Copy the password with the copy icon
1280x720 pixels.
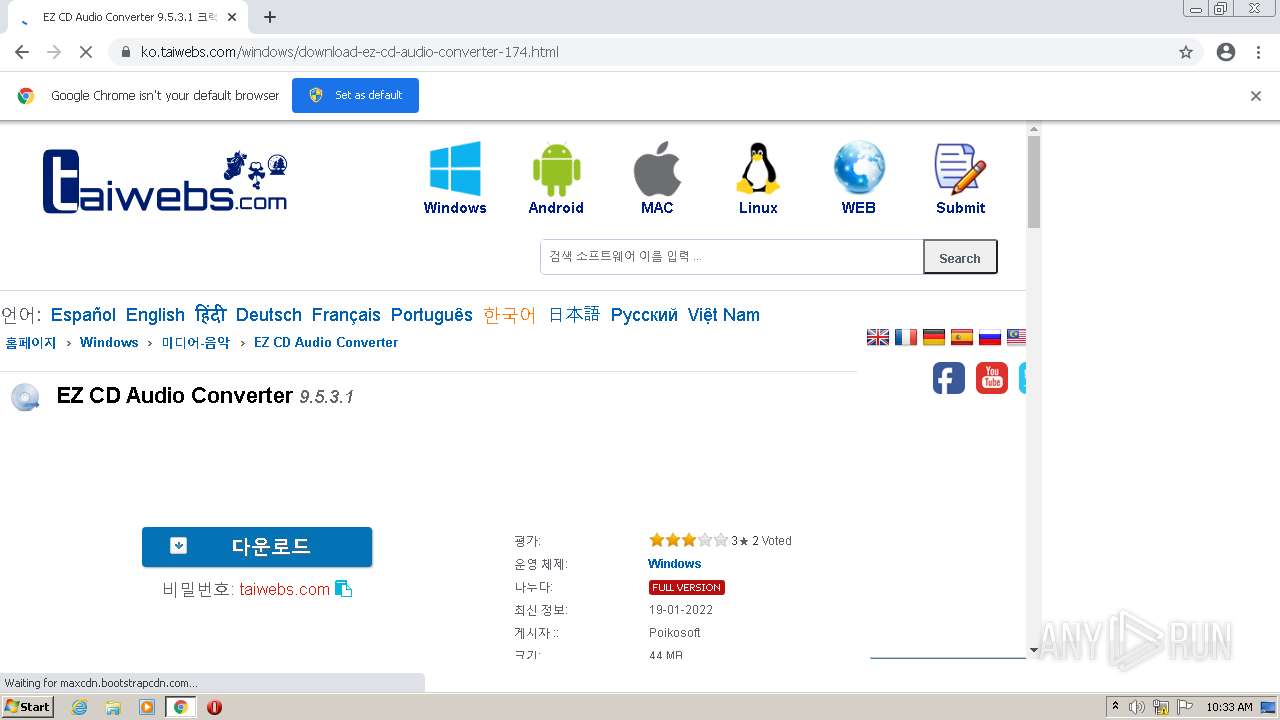(x=343, y=589)
